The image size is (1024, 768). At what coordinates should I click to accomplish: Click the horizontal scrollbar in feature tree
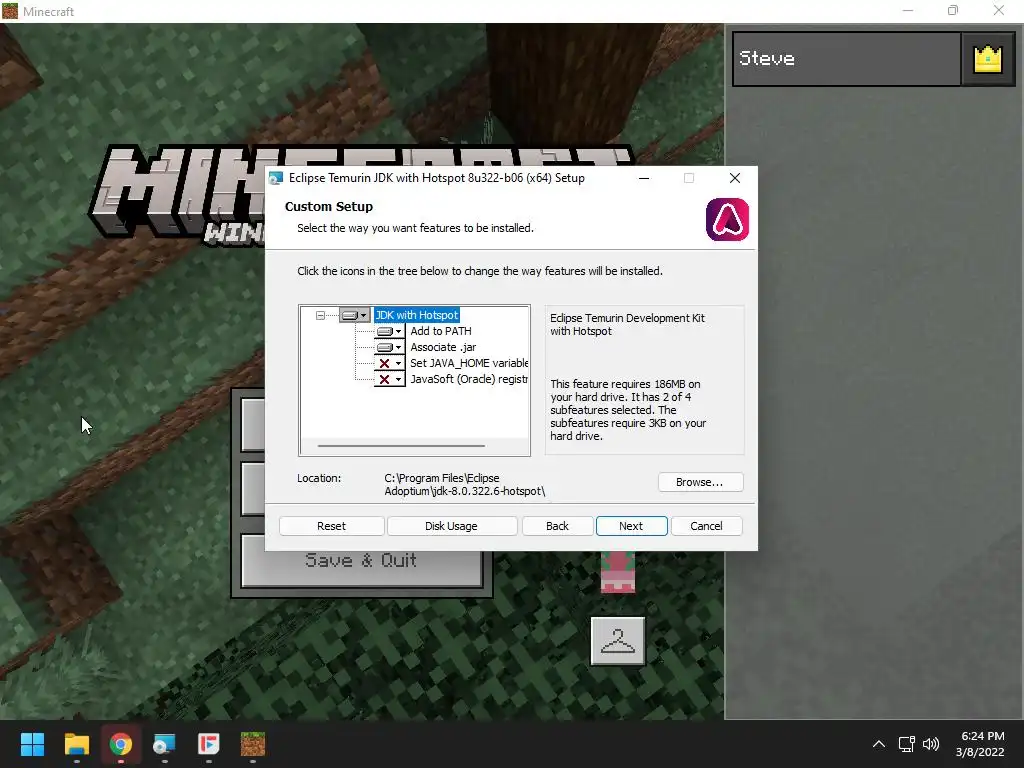click(x=401, y=446)
